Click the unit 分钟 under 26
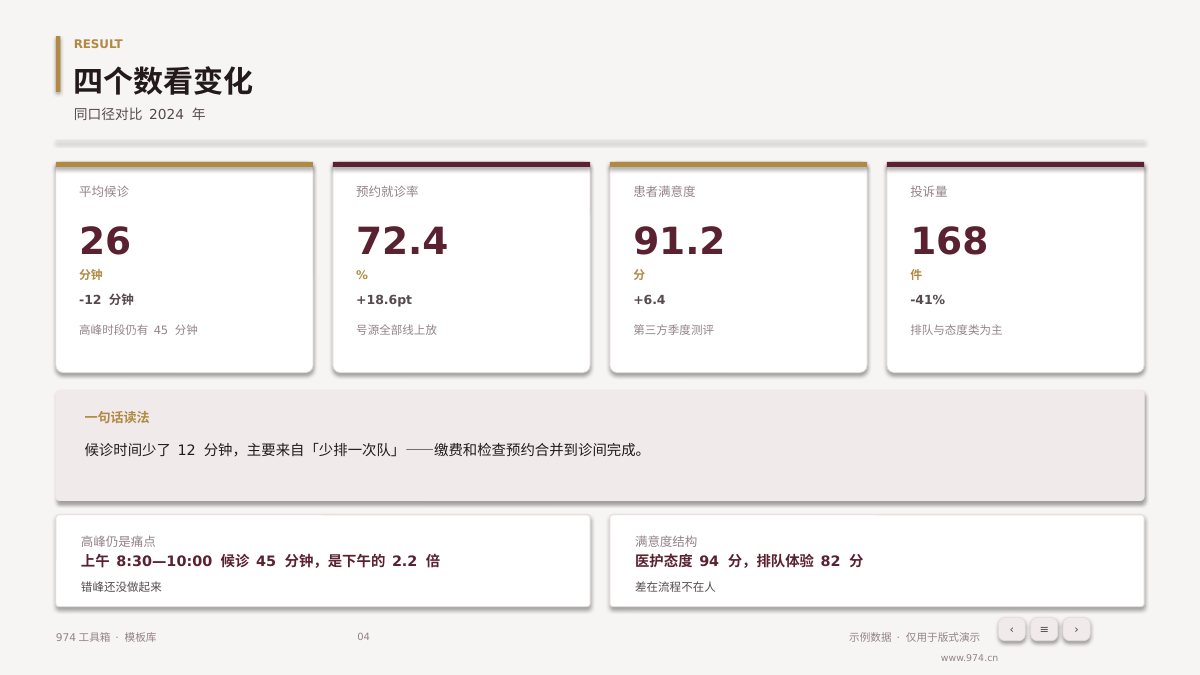This screenshot has height=675, width=1200. (91, 275)
